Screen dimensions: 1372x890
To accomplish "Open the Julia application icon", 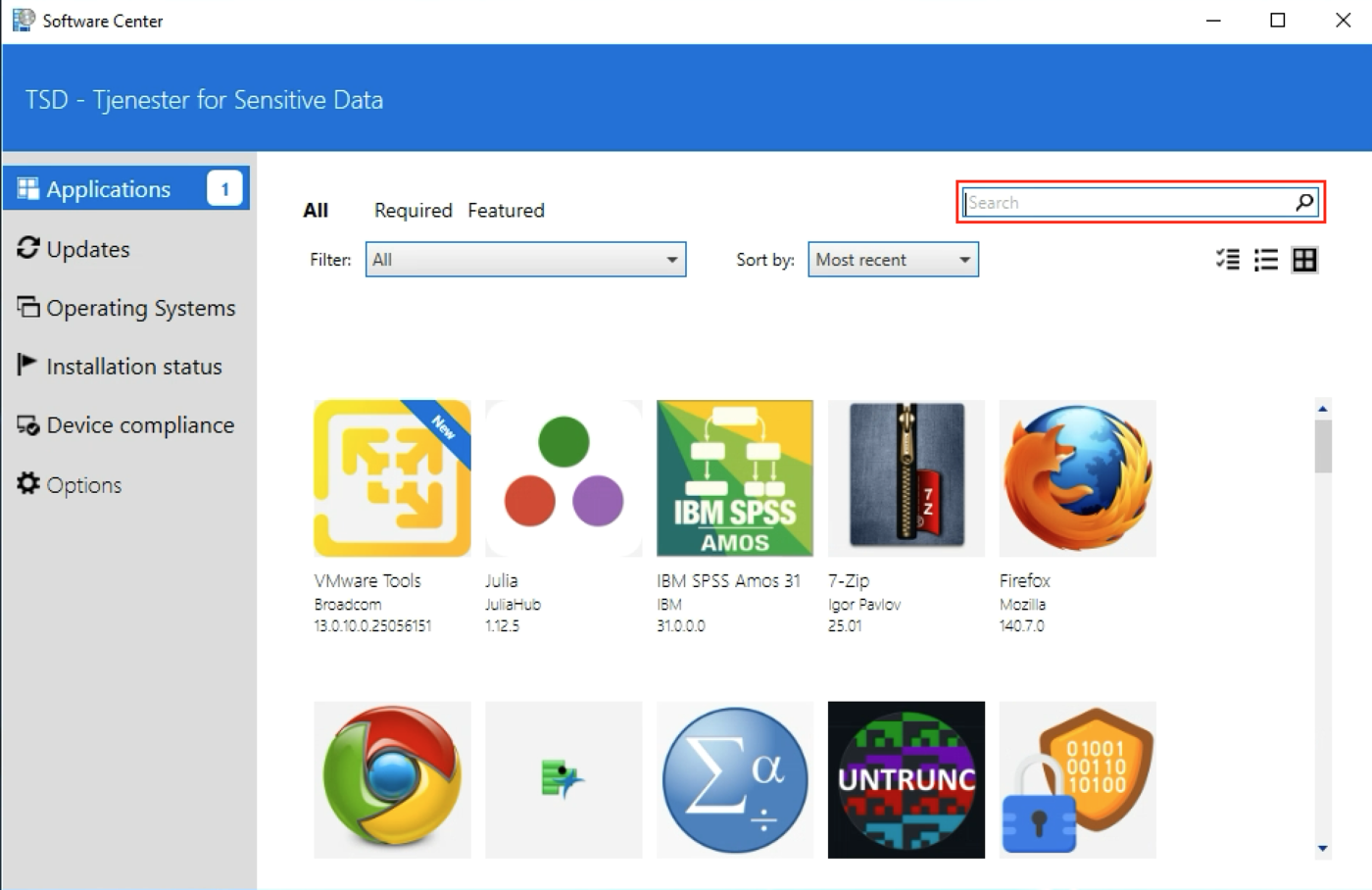I will click(x=563, y=478).
